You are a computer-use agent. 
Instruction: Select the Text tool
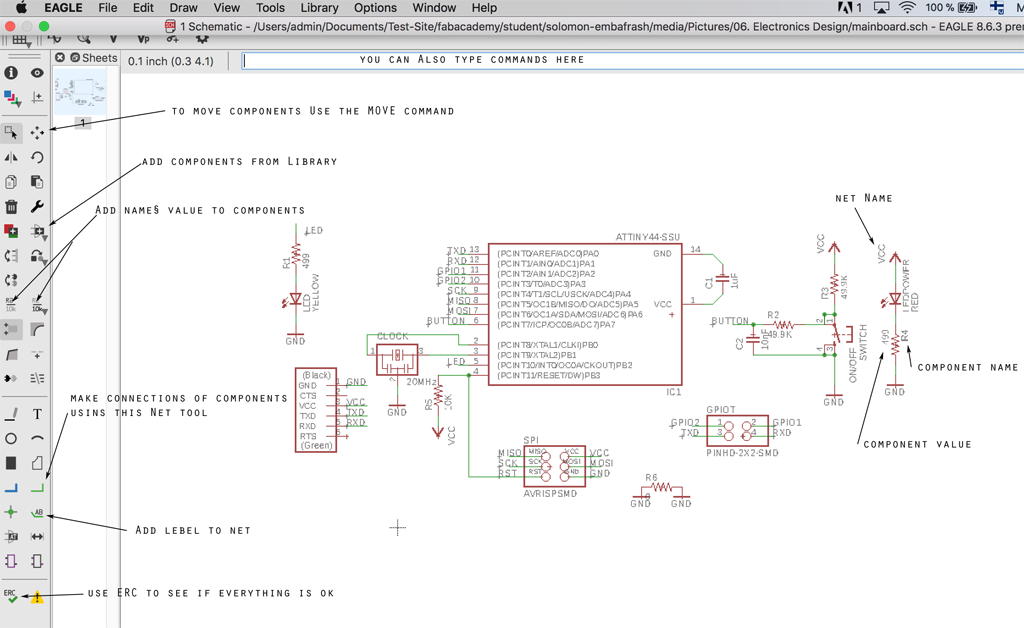[37, 414]
